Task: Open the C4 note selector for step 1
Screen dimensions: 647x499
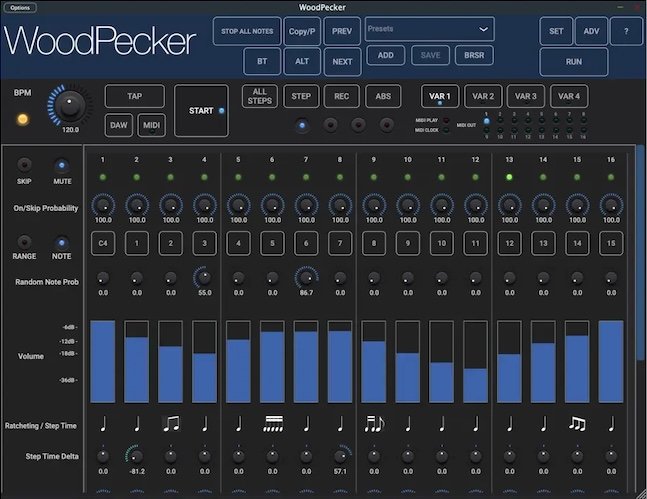Action: [103, 244]
